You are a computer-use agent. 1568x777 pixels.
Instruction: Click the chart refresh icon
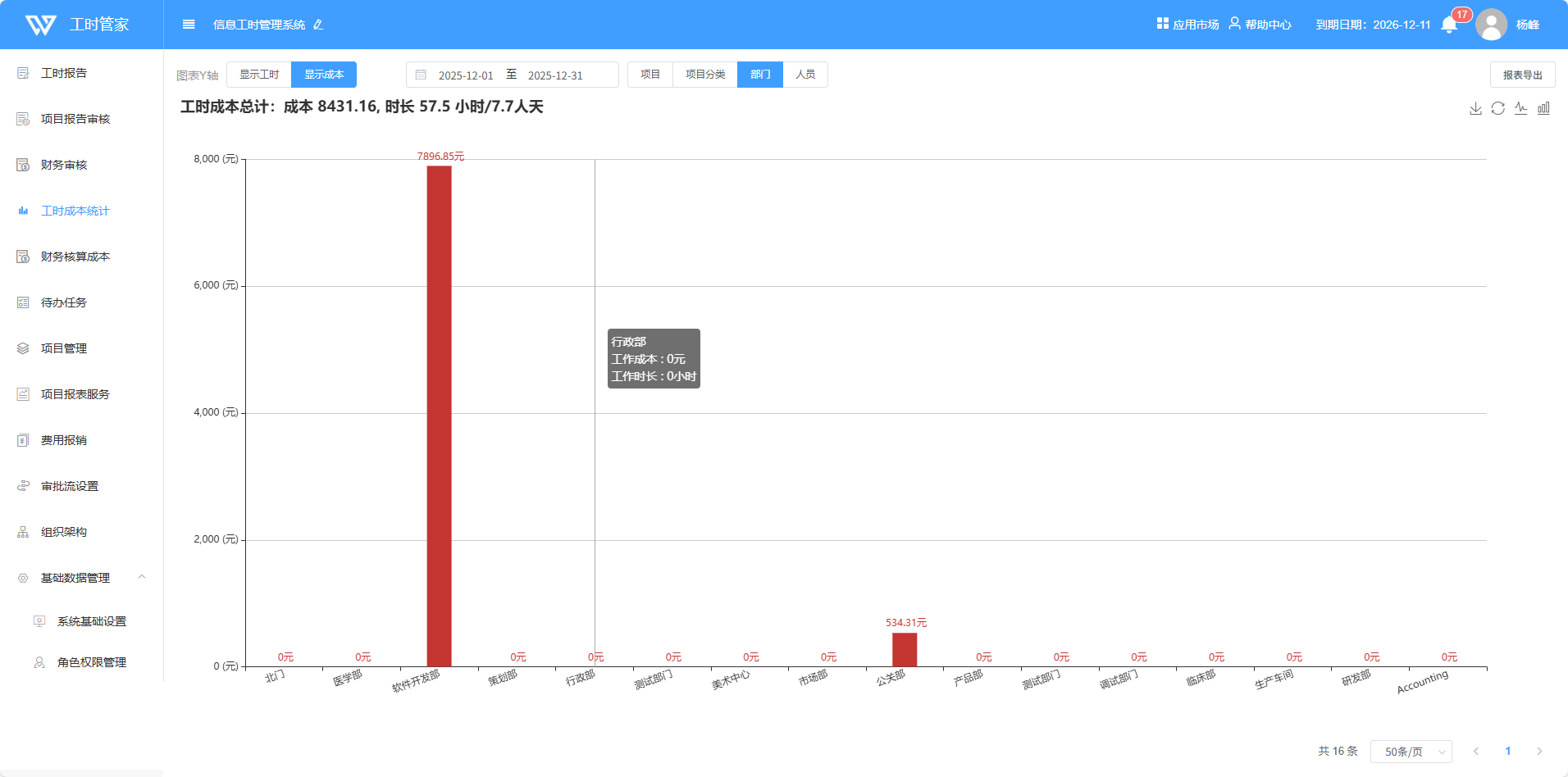pyautogui.click(x=1497, y=108)
